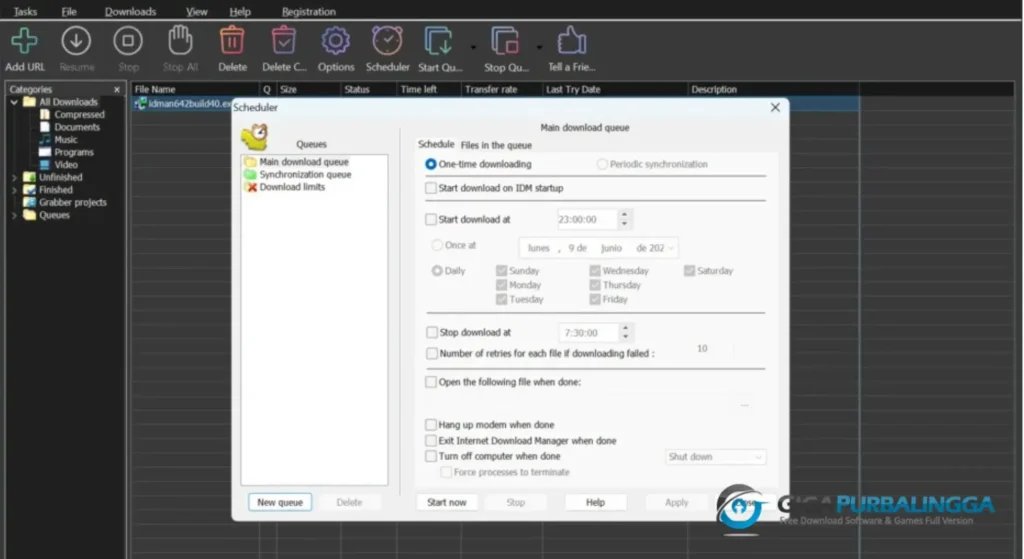Expand the Queues category
1024x559 pixels.
tap(14, 215)
